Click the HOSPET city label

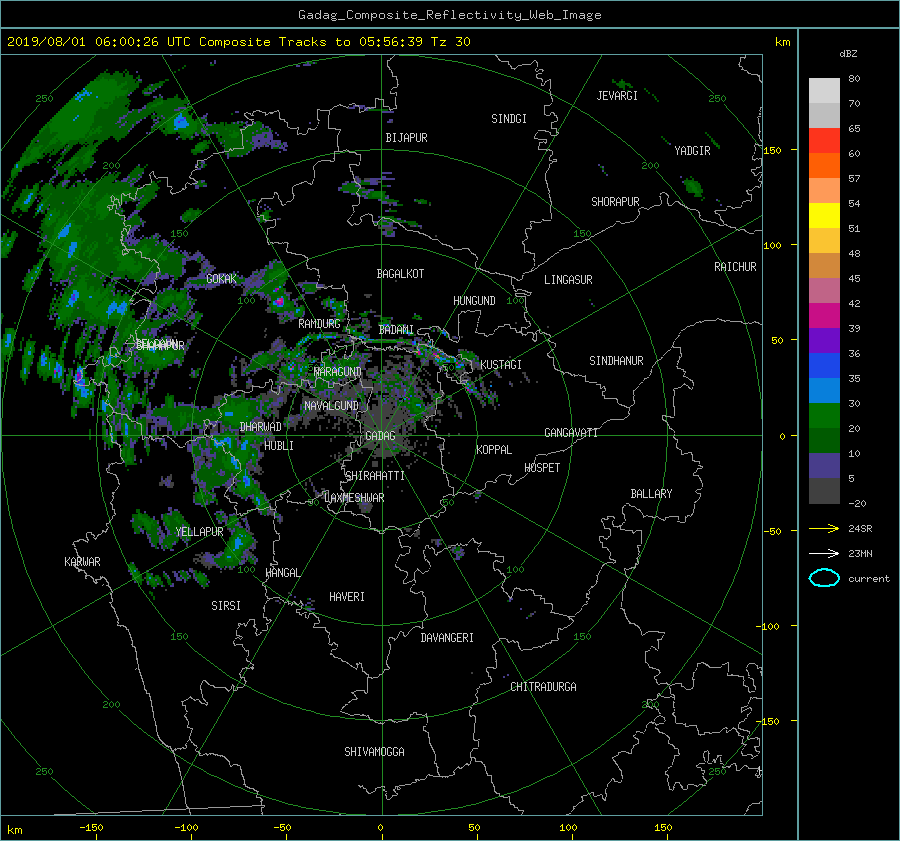coord(542,468)
